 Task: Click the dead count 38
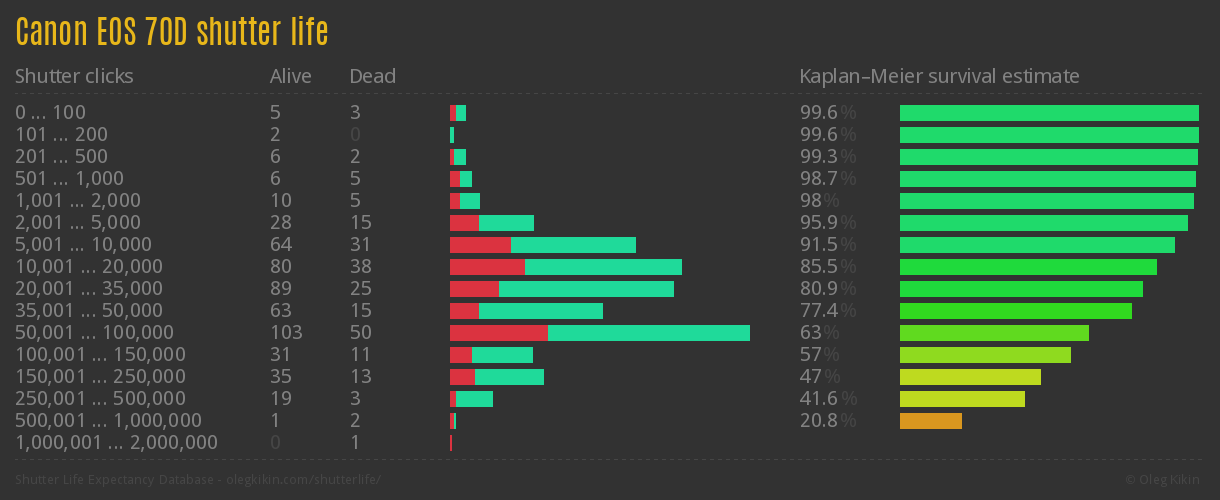(360, 266)
